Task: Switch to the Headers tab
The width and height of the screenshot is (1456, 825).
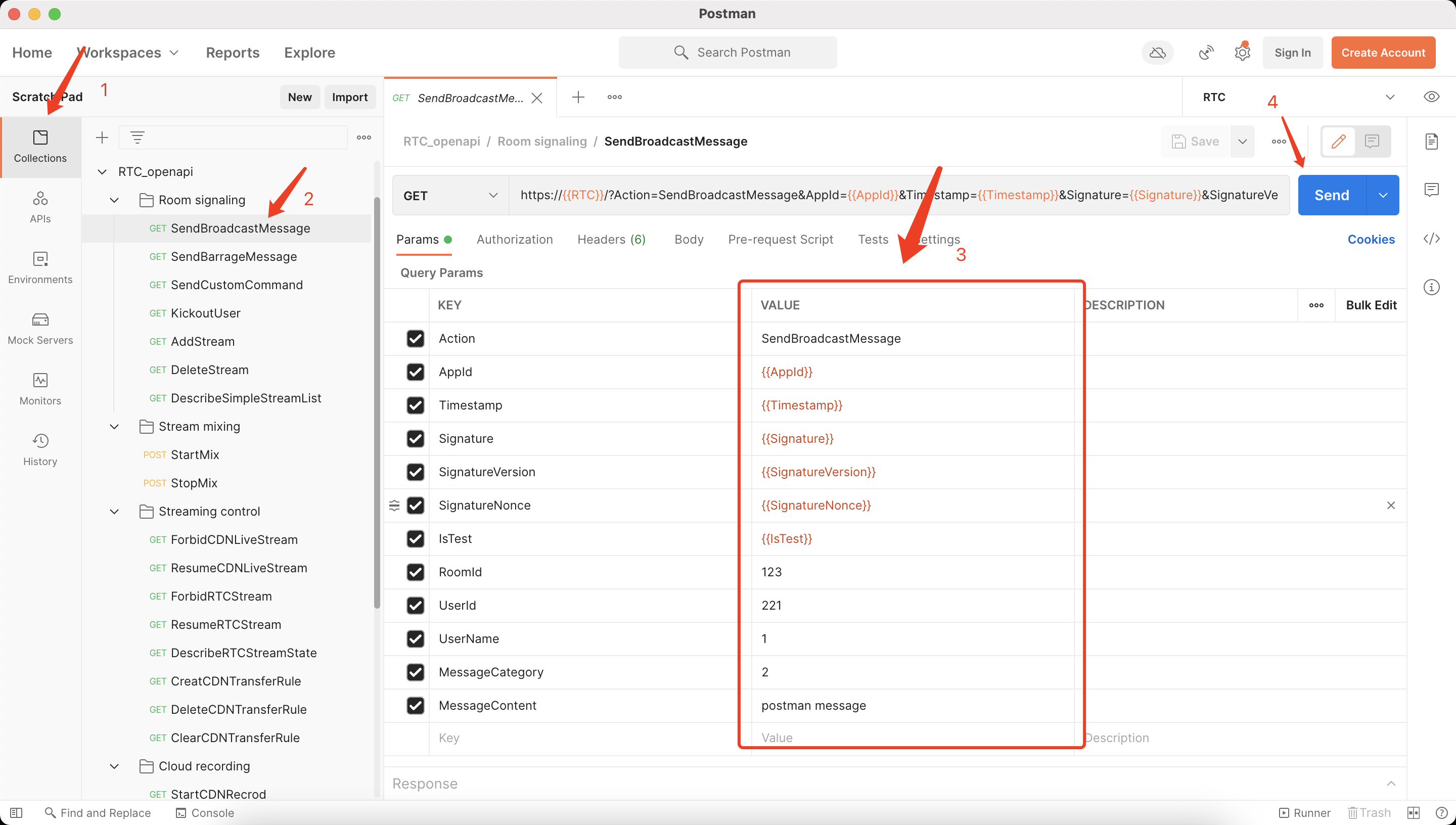Action: [x=612, y=239]
